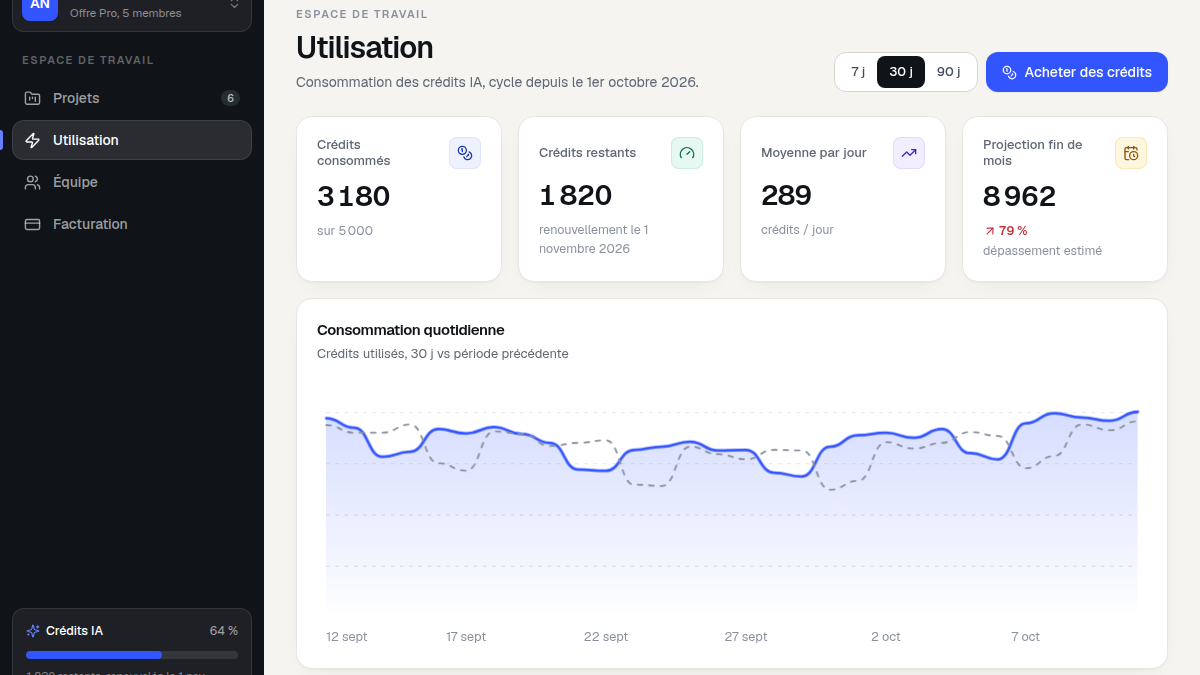
Task: Click the subtitle starting with Consommation des crédits IA
Action: tap(497, 82)
